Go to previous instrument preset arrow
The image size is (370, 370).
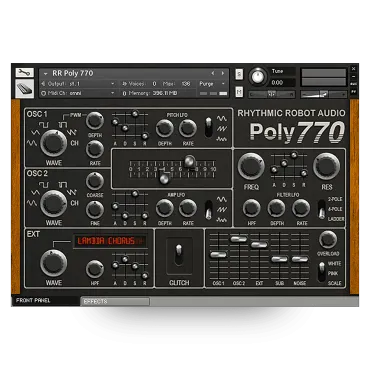[x=213, y=73]
